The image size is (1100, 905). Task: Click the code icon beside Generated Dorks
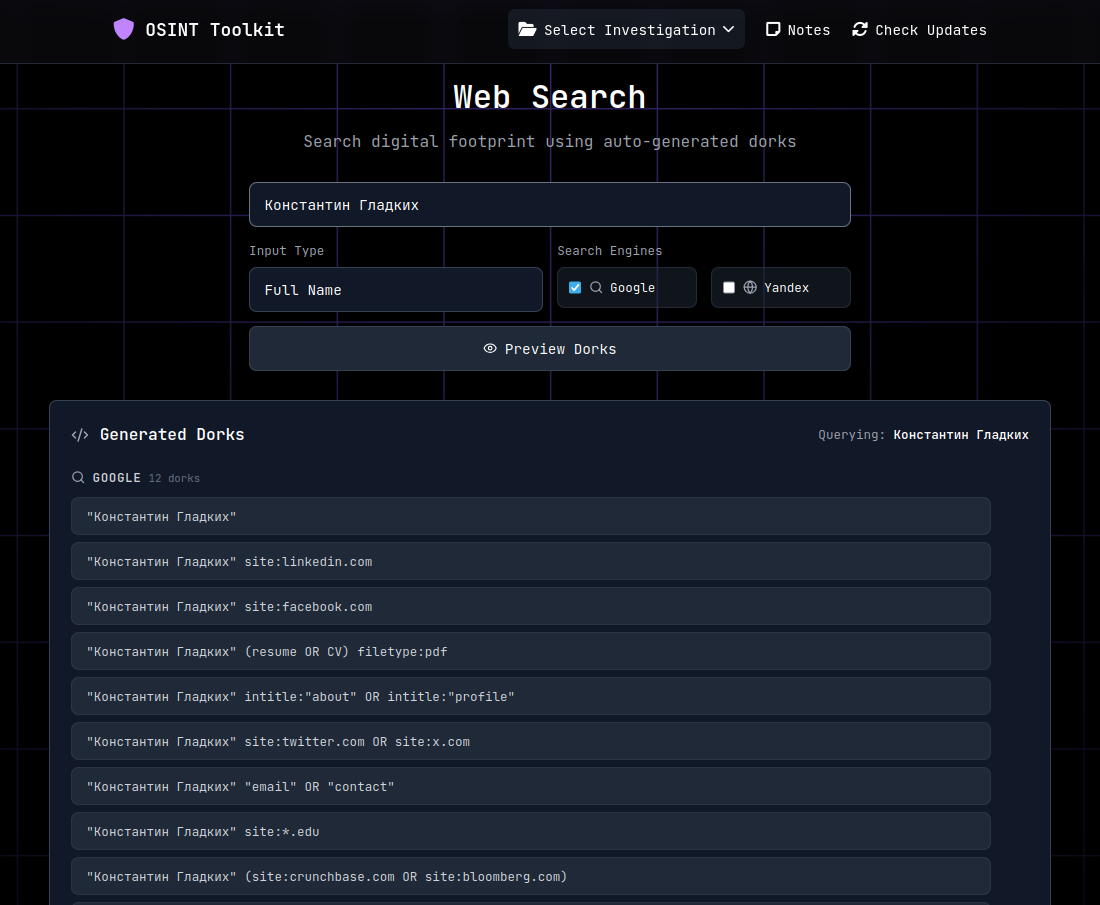(x=79, y=434)
